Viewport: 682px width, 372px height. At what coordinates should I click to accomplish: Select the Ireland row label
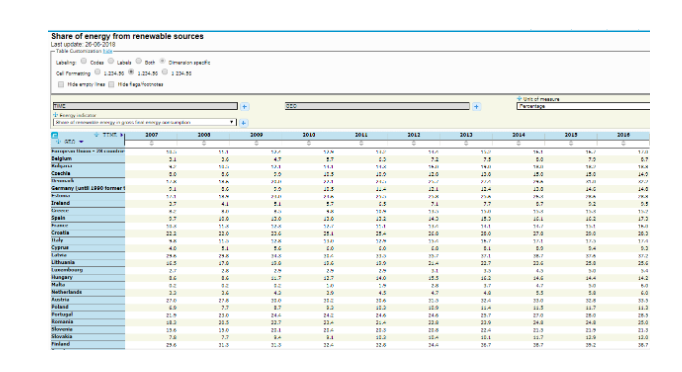60,203
